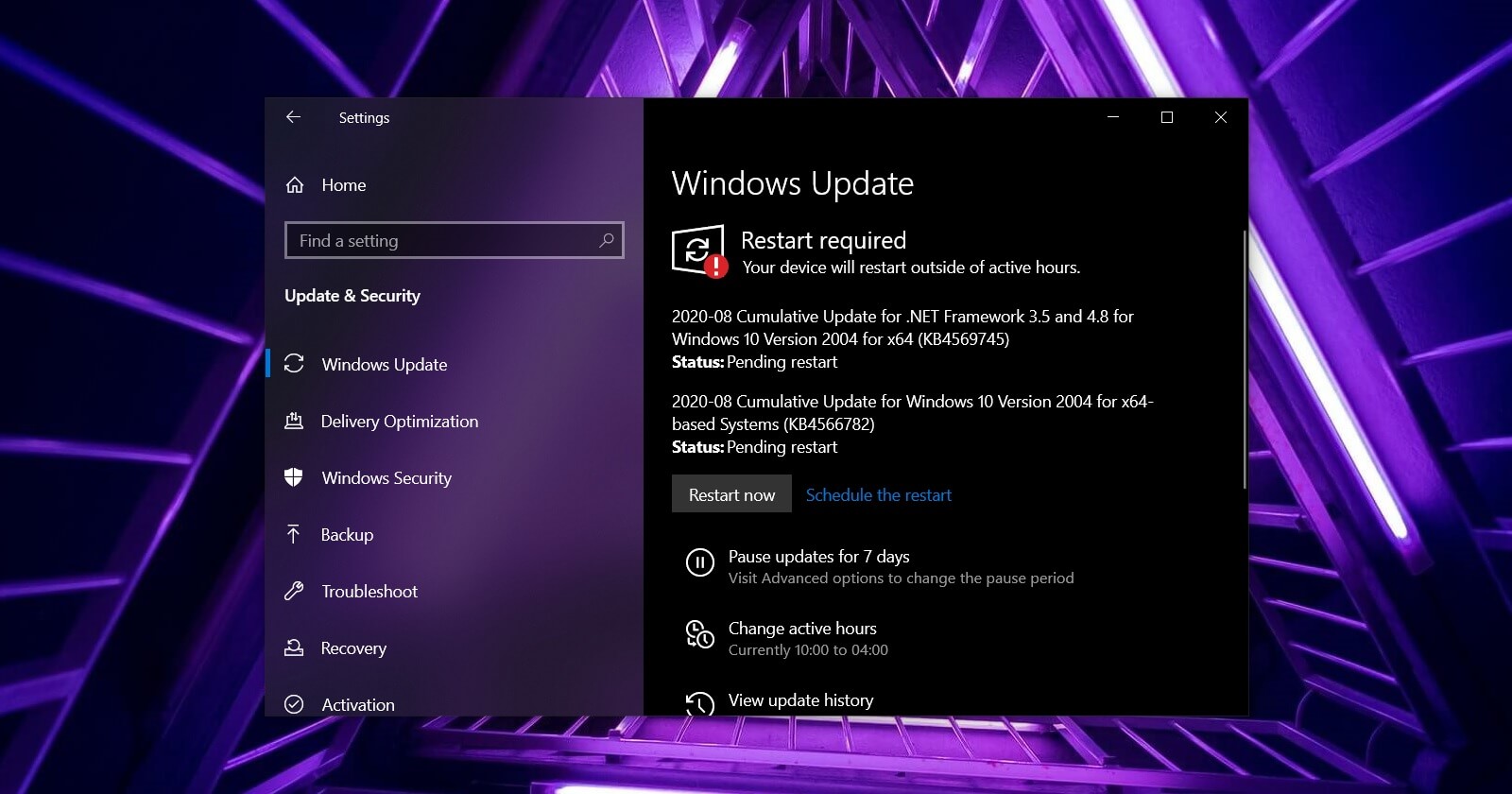Select the Troubleshoot wrench icon

[x=294, y=591]
